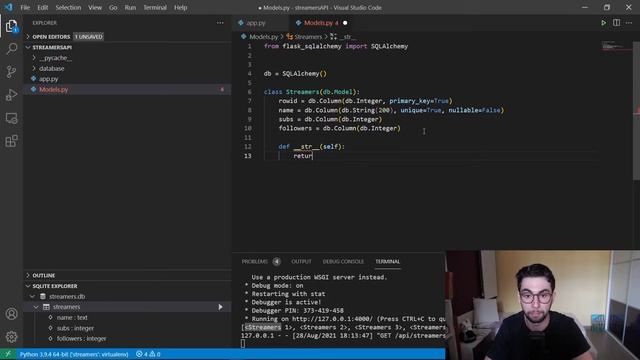The image size is (640, 360).
Task: Open the Help menu
Action: tap(180, 7)
